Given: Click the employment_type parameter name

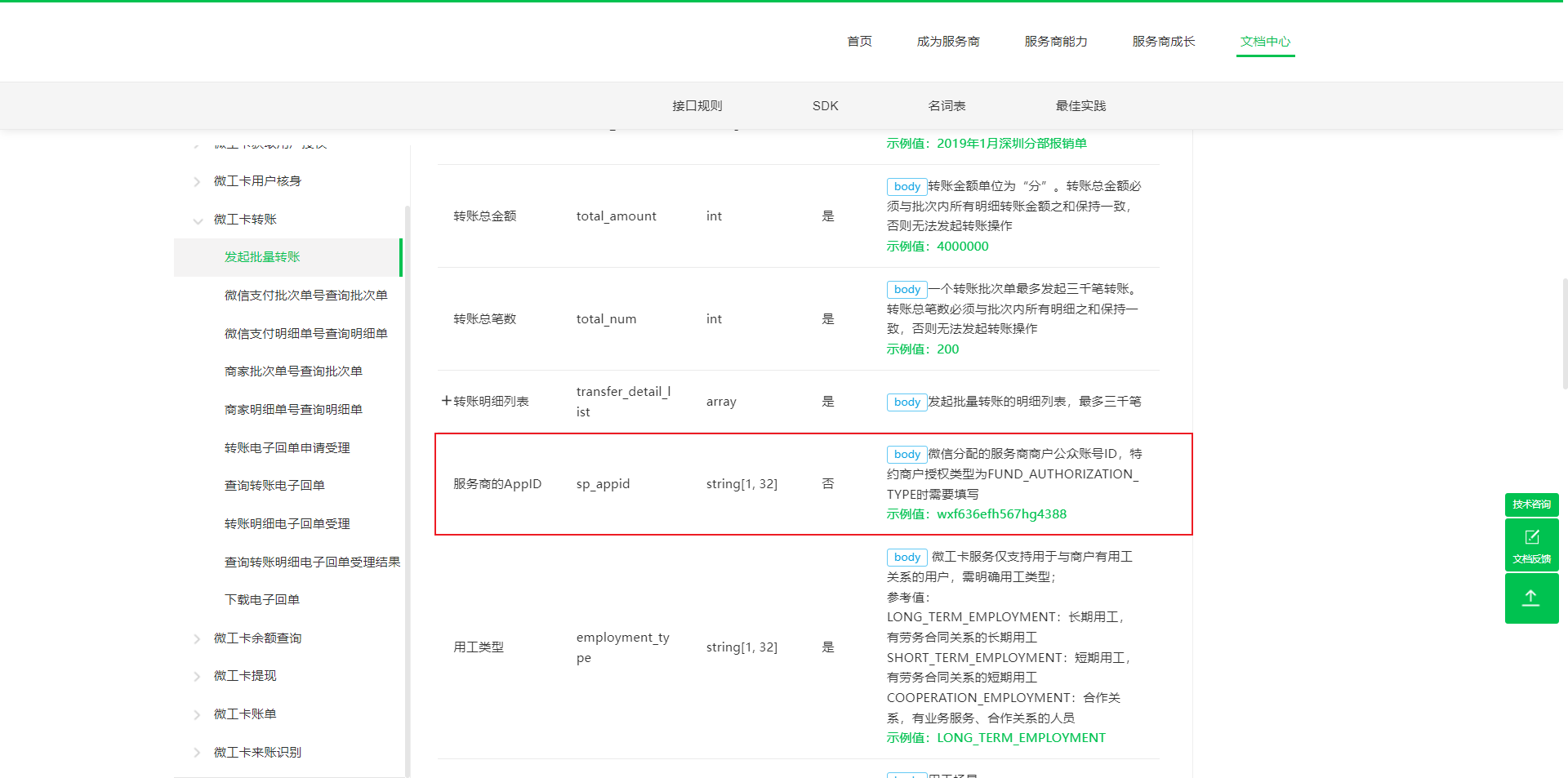Looking at the screenshot, I should tap(622, 647).
